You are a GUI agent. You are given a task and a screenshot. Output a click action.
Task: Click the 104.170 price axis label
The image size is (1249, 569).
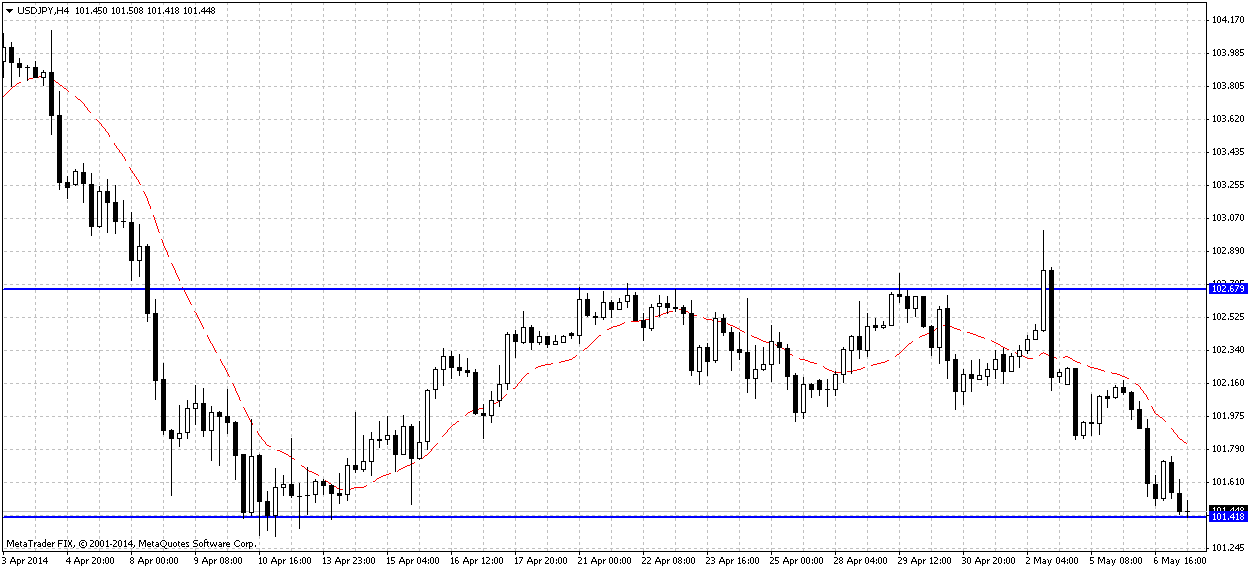click(1226, 20)
